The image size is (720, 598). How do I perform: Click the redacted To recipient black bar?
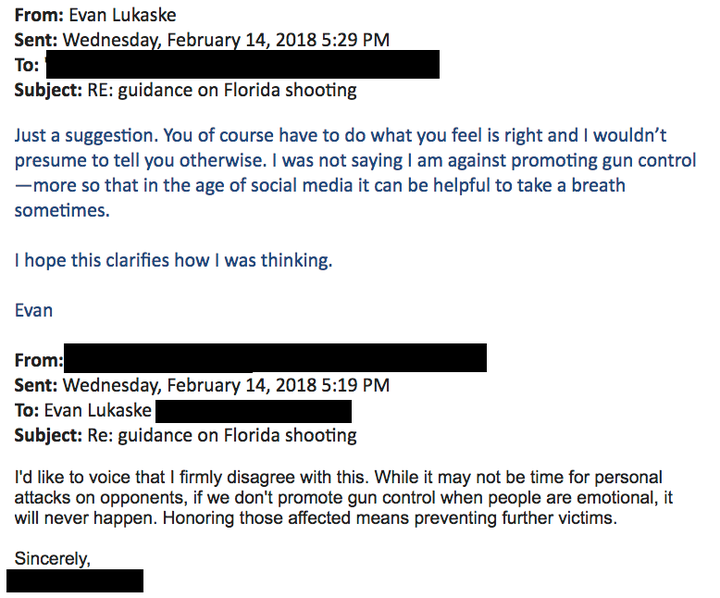[242, 64]
